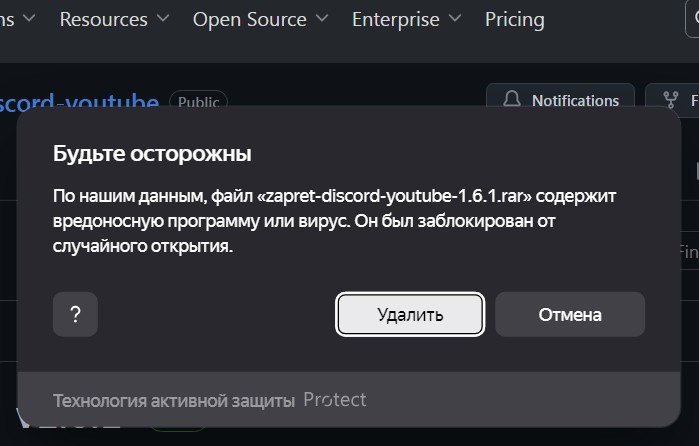Expand the Open Source dropdown chevron
This screenshot has height=446, width=699.
(x=322, y=18)
